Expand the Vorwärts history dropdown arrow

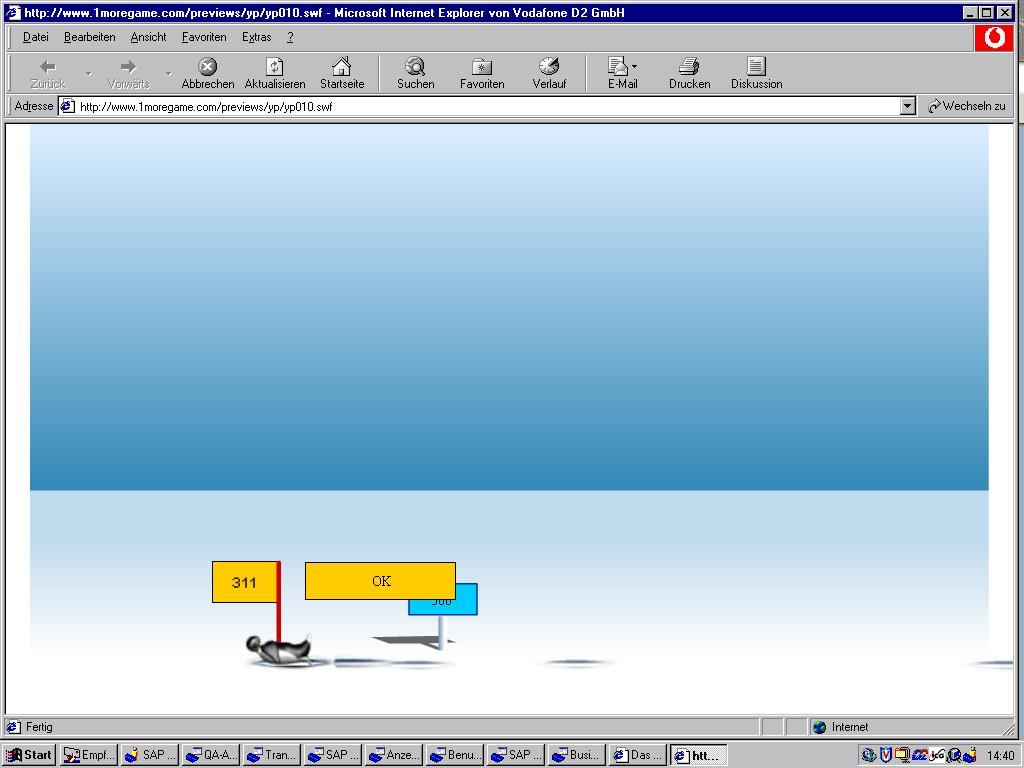pos(168,73)
